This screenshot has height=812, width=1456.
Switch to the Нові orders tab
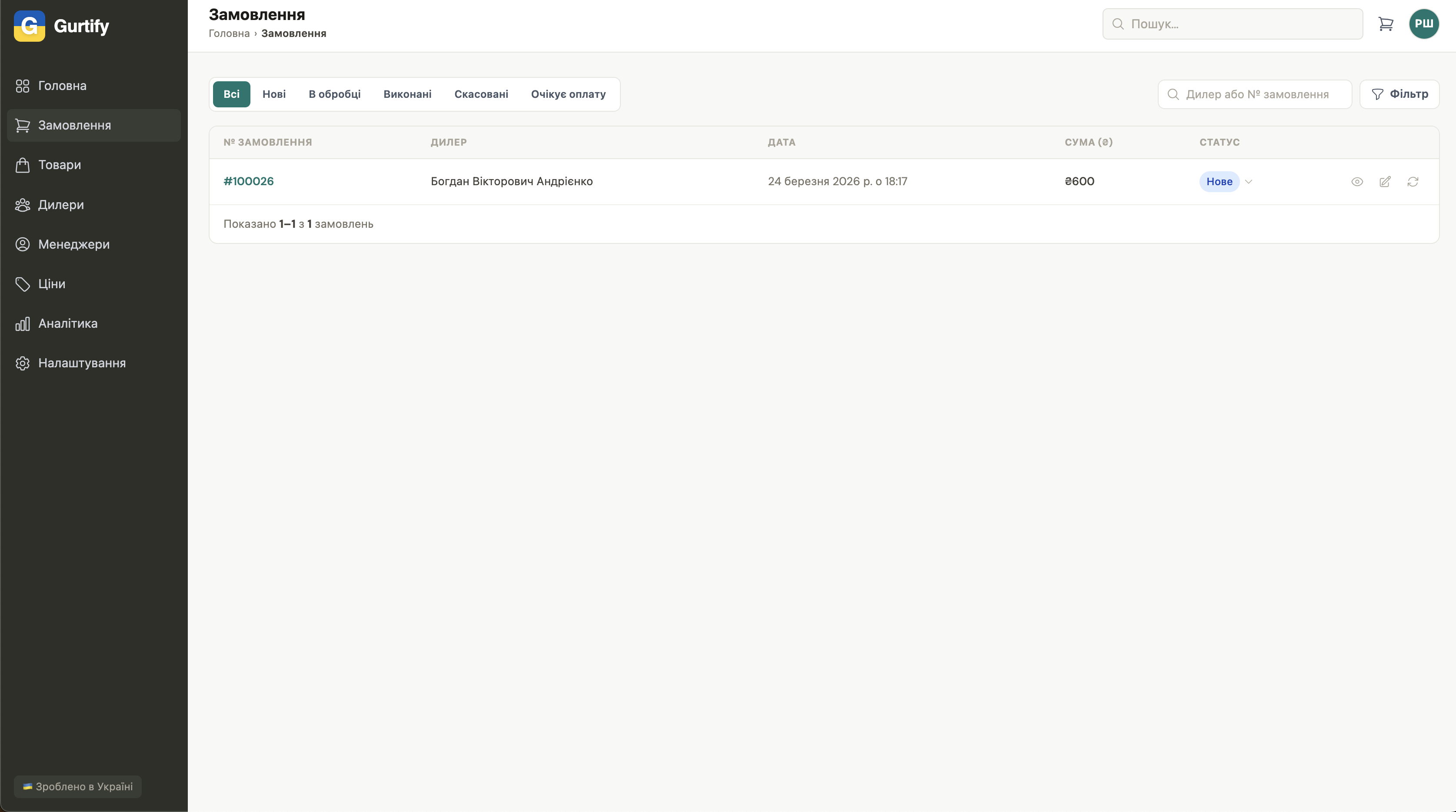click(x=273, y=94)
